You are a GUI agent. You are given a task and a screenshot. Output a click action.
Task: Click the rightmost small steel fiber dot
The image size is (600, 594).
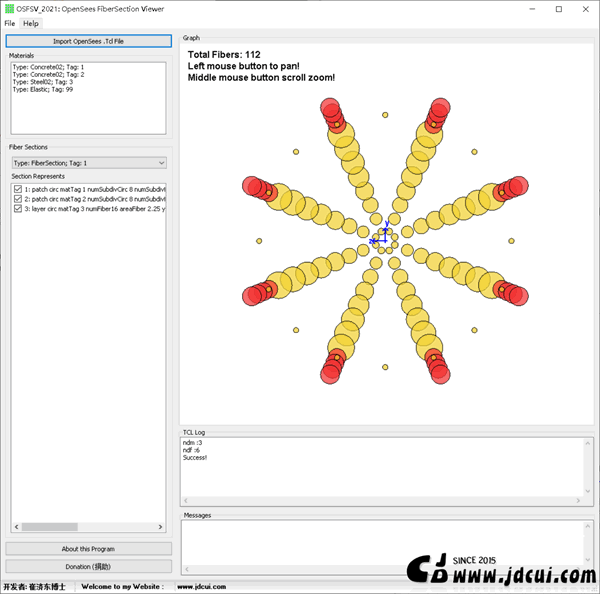(511, 241)
